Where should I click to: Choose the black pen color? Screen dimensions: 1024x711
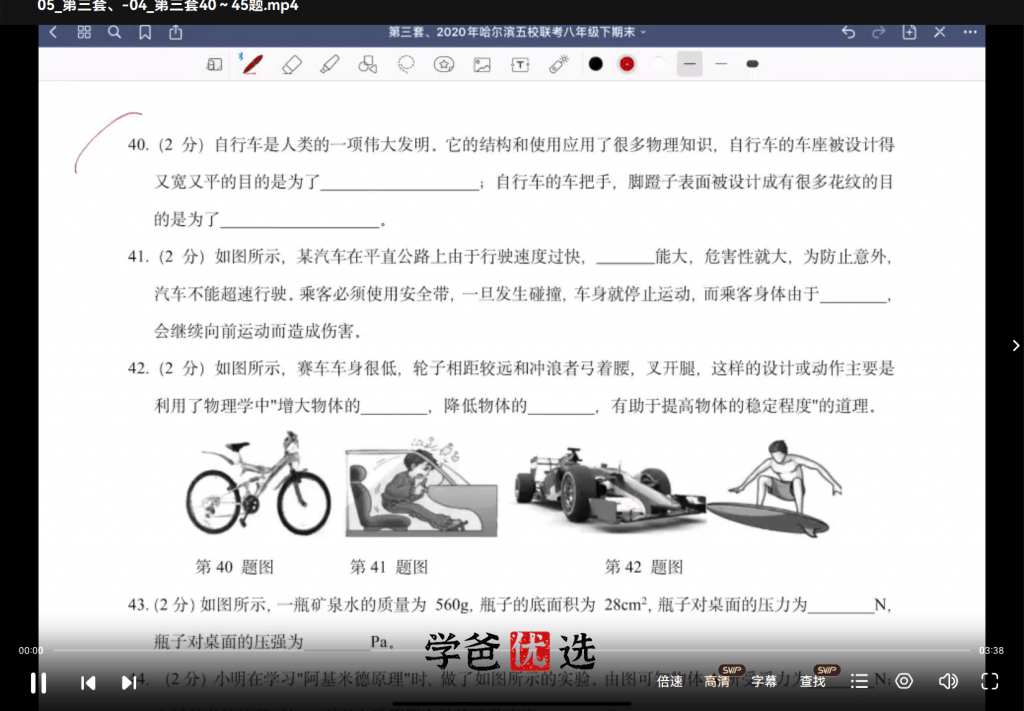pyautogui.click(x=596, y=64)
